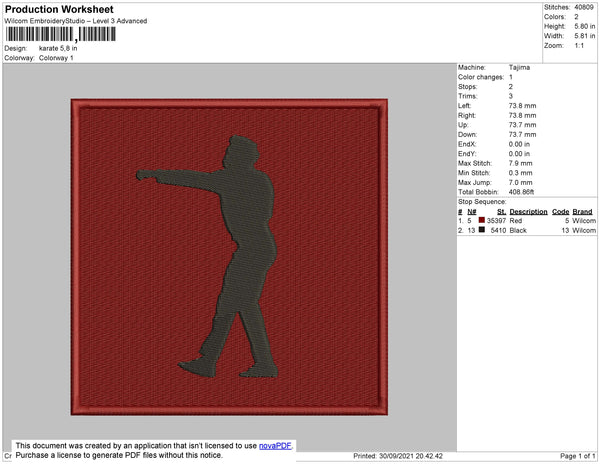Click the 'Color changes:' label
Viewport: 600px width, 464px height.
[x=481, y=77]
